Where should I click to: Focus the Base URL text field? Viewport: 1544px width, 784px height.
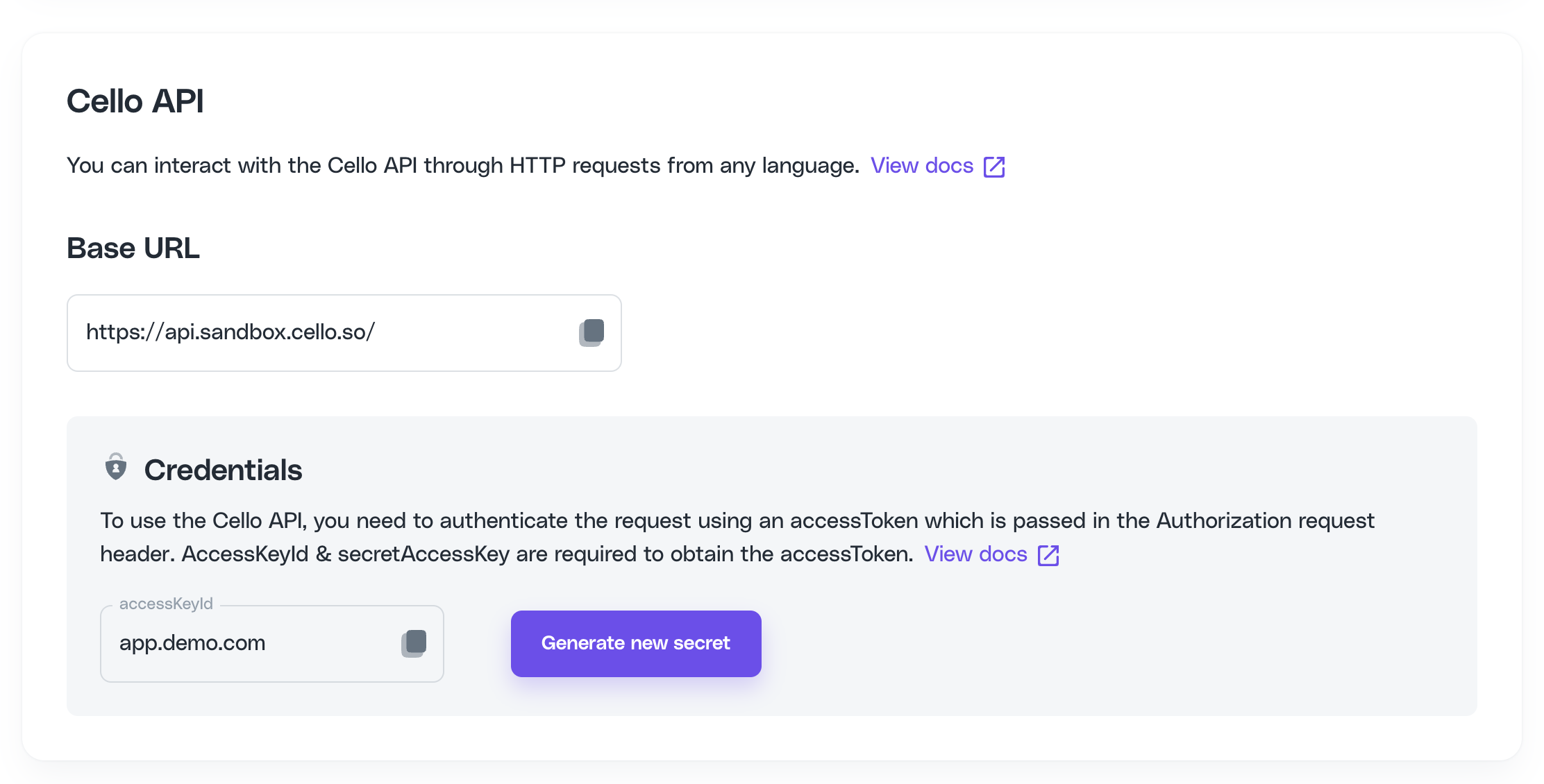coord(344,333)
